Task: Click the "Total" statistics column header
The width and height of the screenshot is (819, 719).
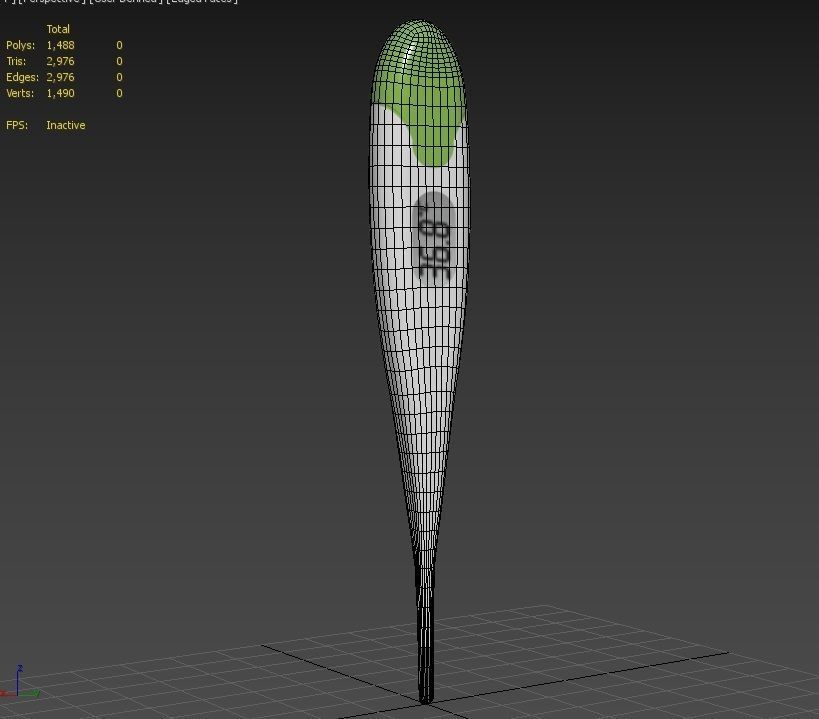Action: coord(58,29)
